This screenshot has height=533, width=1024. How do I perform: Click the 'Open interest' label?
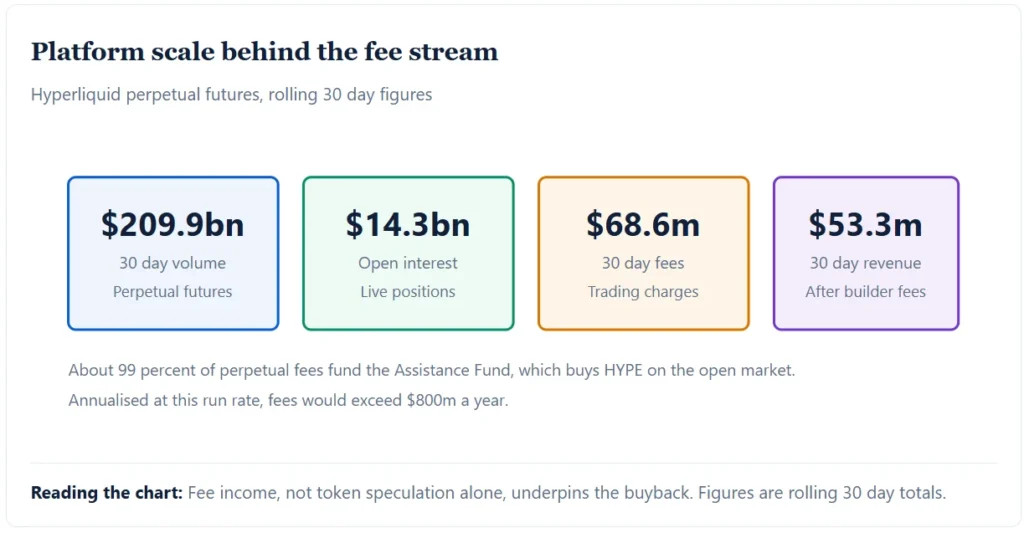click(408, 263)
